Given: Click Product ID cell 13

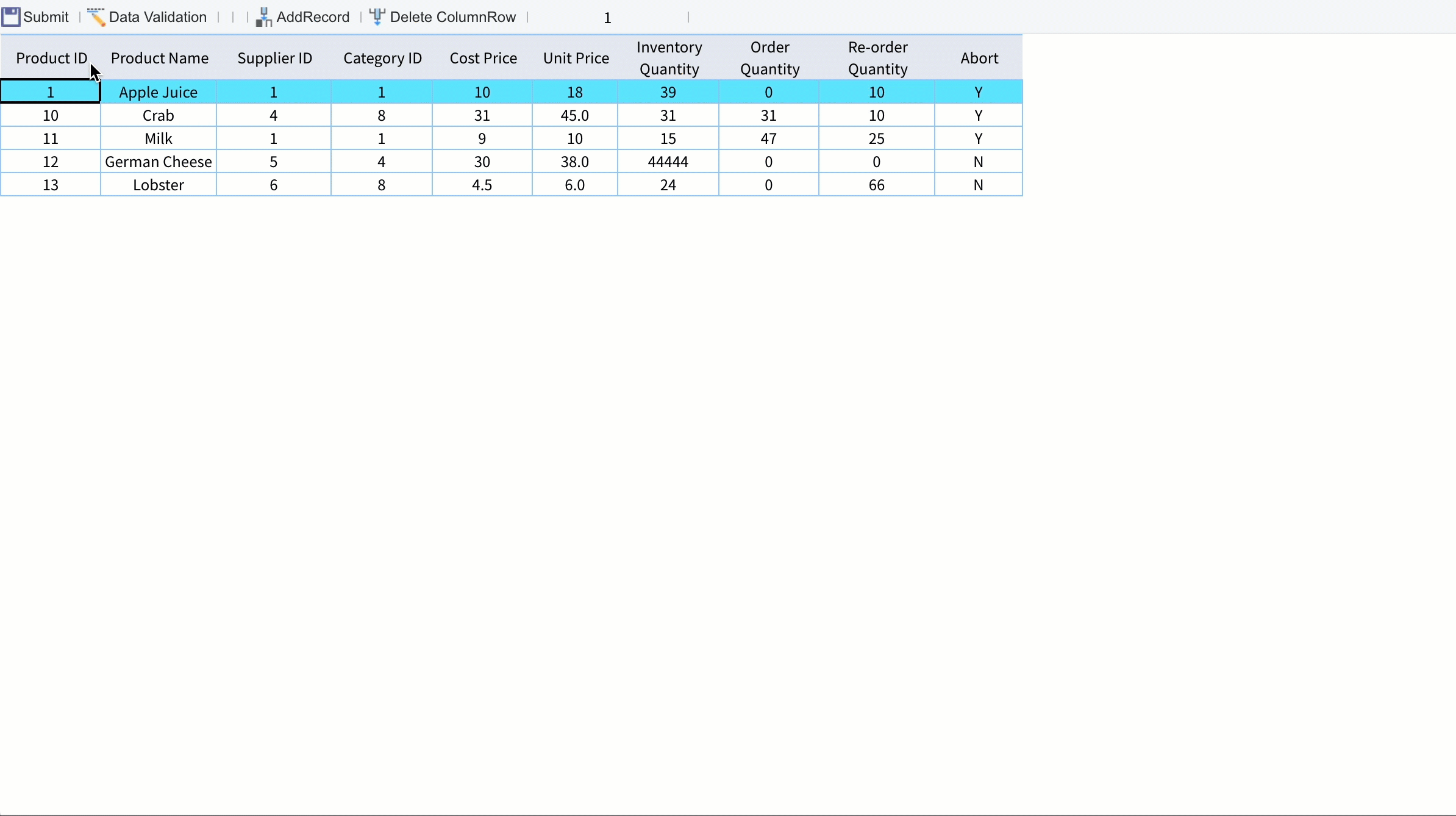Looking at the screenshot, I should [x=51, y=185].
